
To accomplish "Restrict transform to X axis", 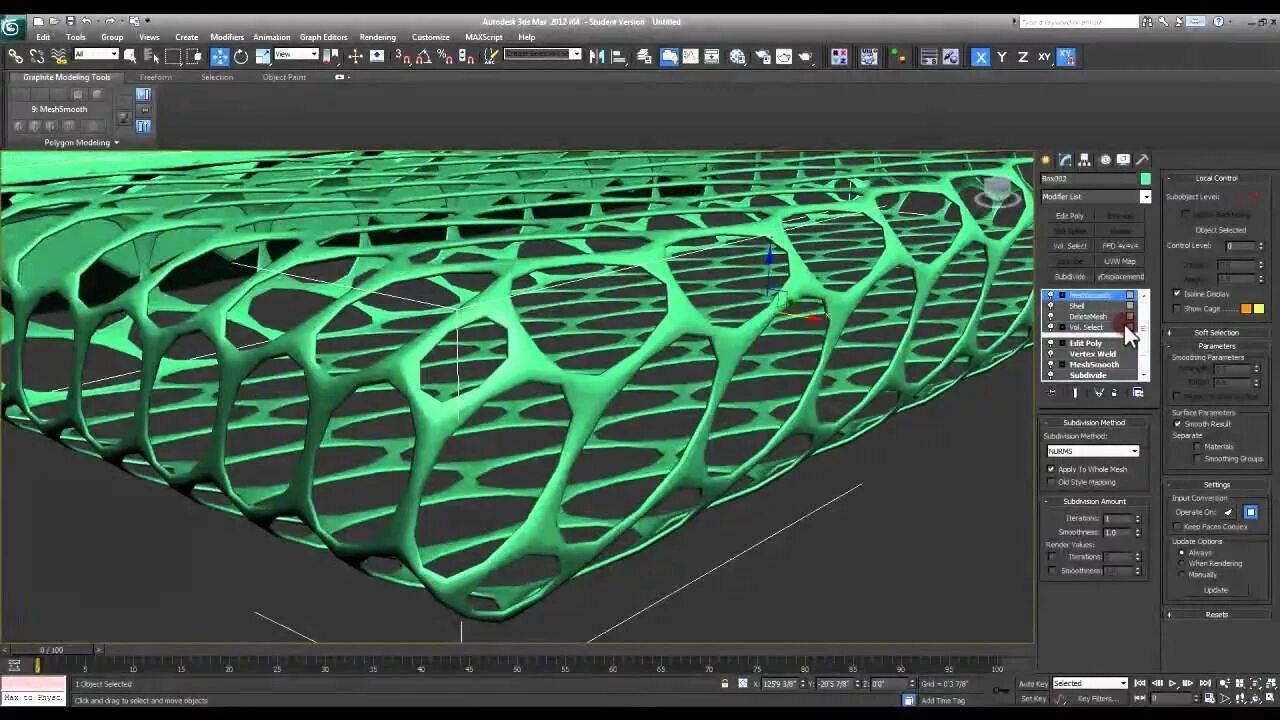I will (980, 57).
